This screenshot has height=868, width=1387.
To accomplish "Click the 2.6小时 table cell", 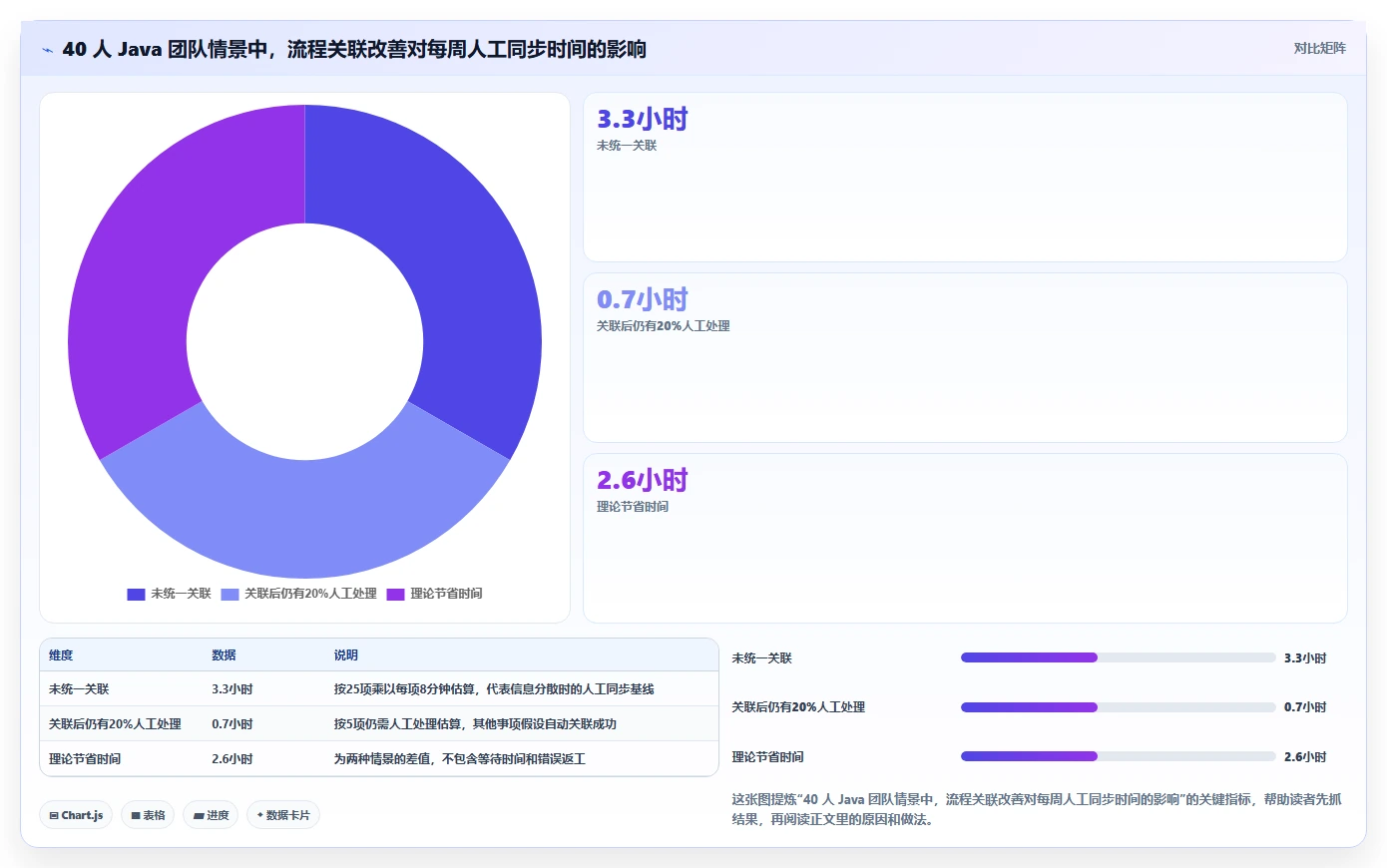I will [x=232, y=759].
